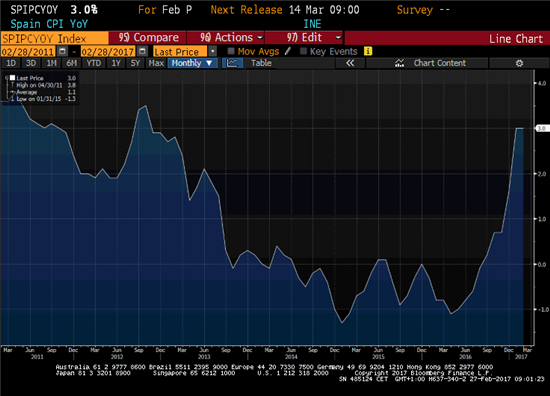The height and width of the screenshot is (396, 550).
Task: Click the end date field 02/28/2017
Action: pos(108,52)
